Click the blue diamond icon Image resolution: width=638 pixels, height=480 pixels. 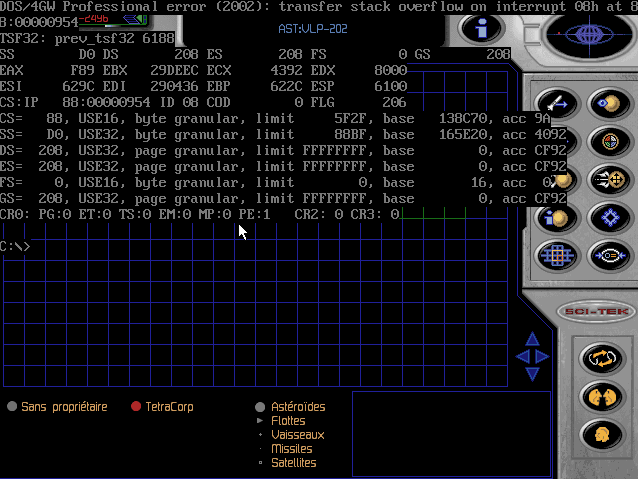click(610, 218)
